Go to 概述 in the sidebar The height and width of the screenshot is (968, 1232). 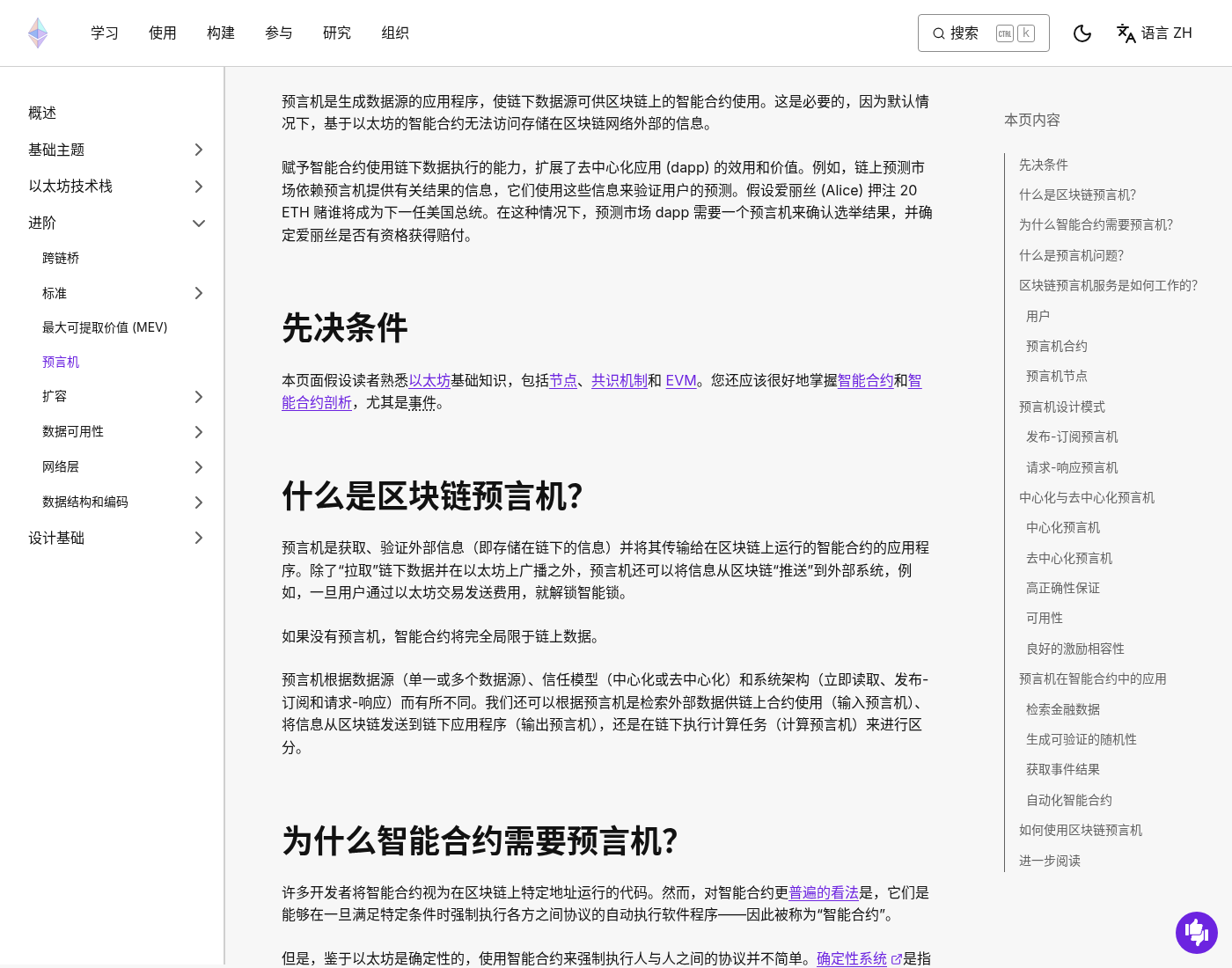pyautogui.click(x=42, y=114)
